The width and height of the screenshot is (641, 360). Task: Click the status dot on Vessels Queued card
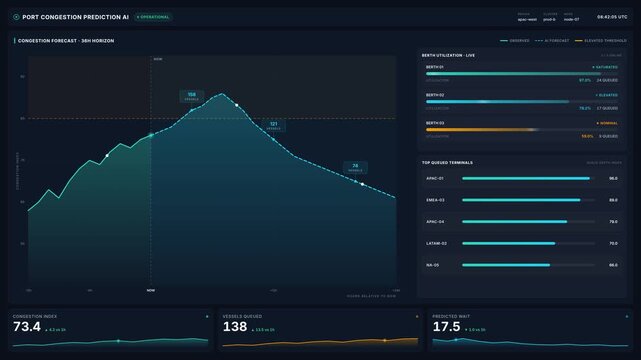click(417, 317)
